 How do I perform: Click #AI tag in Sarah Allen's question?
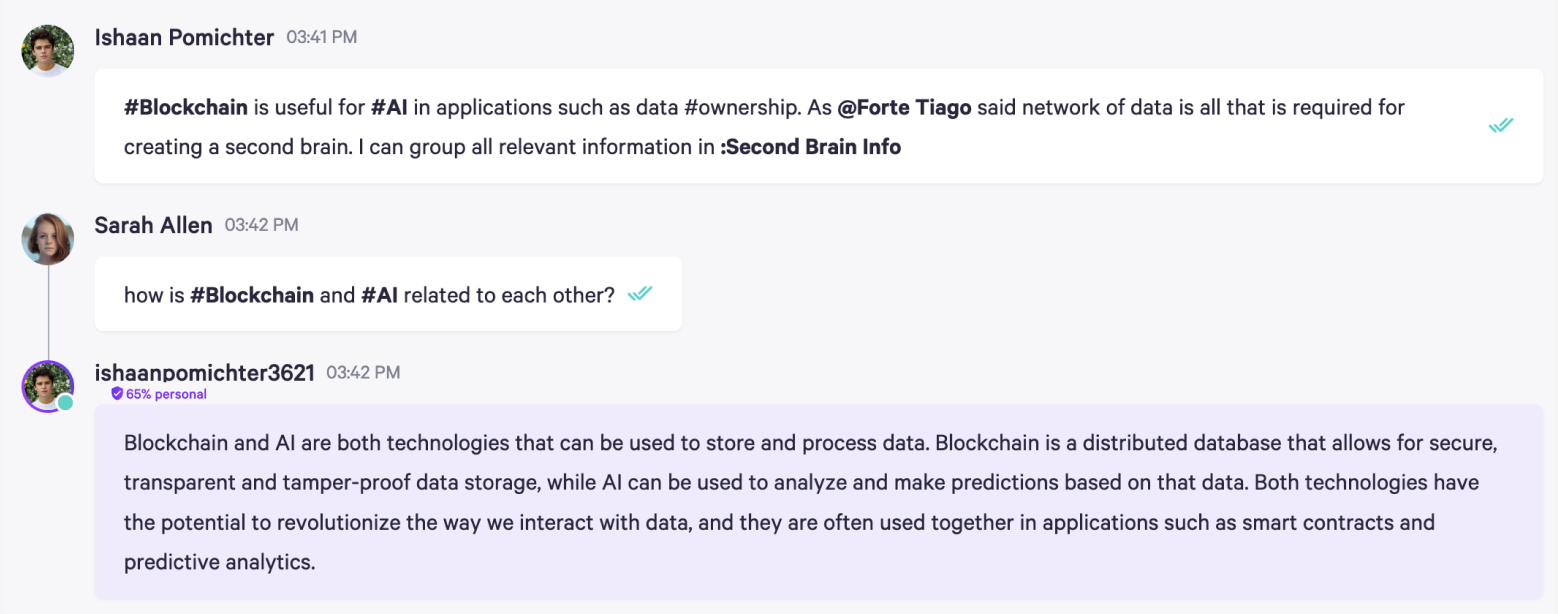[380, 295]
